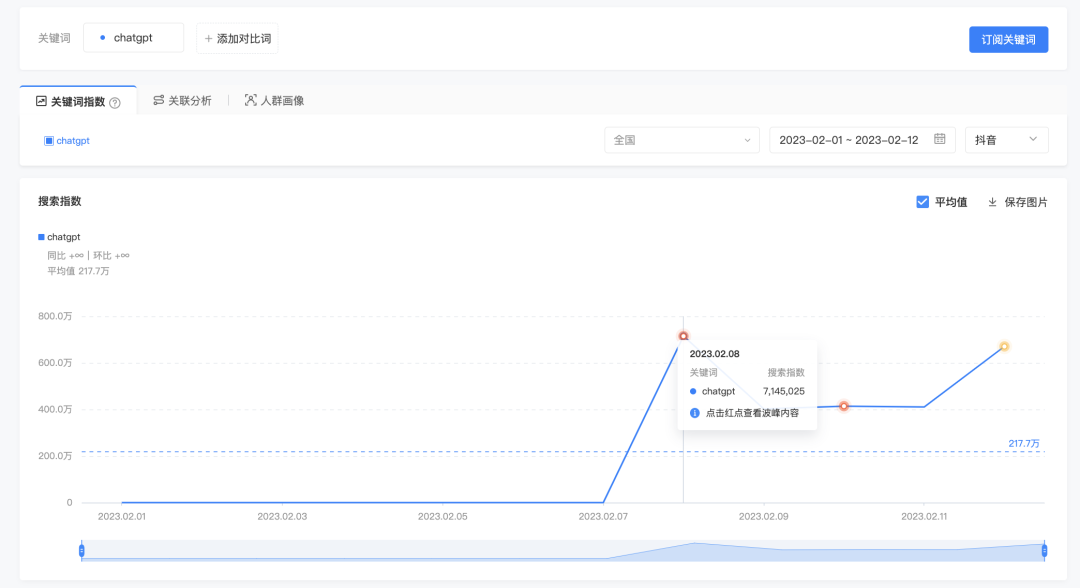Click the red peak point on 2023.02.08
The height and width of the screenshot is (588, 1080).
(683, 336)
